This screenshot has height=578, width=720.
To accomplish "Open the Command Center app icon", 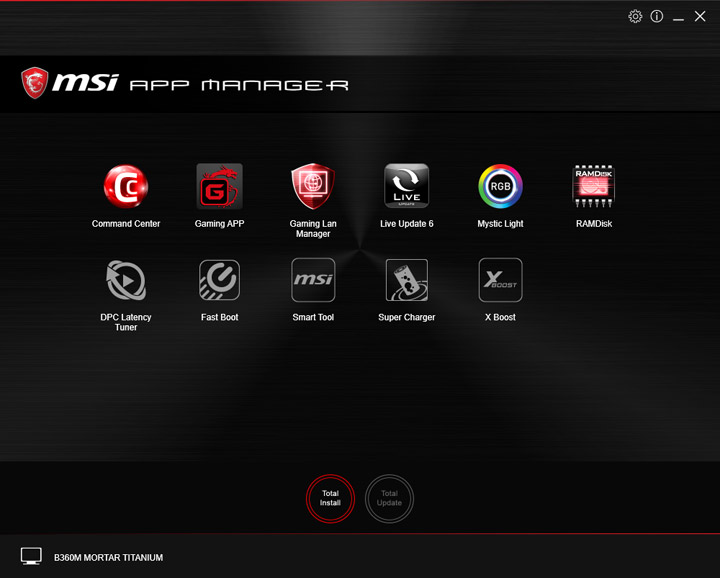I will click(x=125, y=186).
